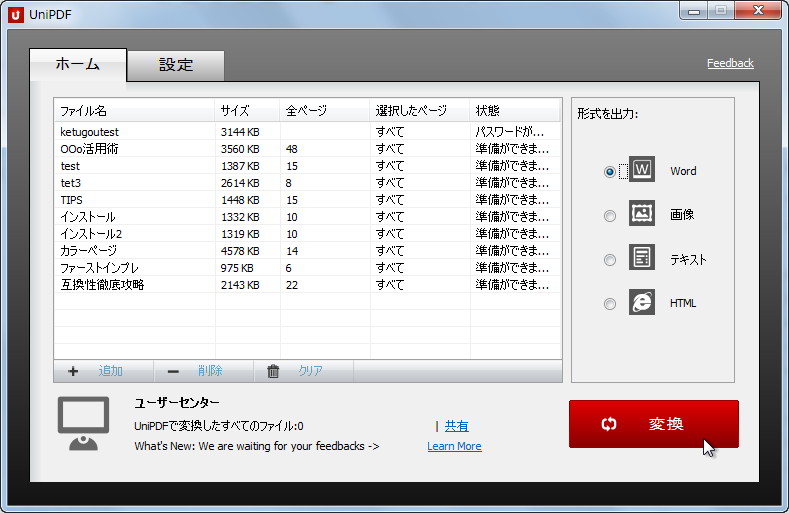
Task: Click the image format icon
Action: [x=642, y=213]
